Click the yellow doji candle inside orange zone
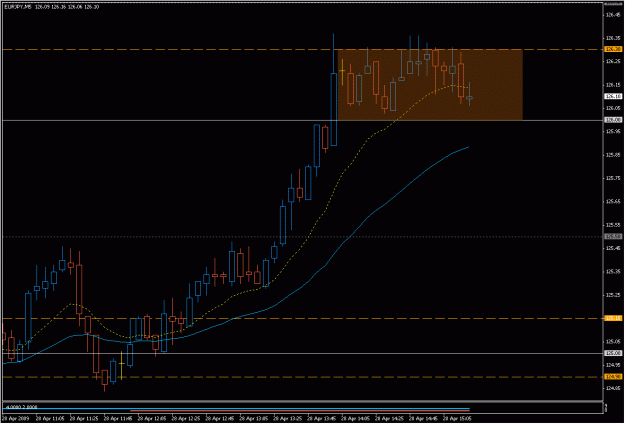The height and width of the screenshot is (424, 625). tap(342, 71)
